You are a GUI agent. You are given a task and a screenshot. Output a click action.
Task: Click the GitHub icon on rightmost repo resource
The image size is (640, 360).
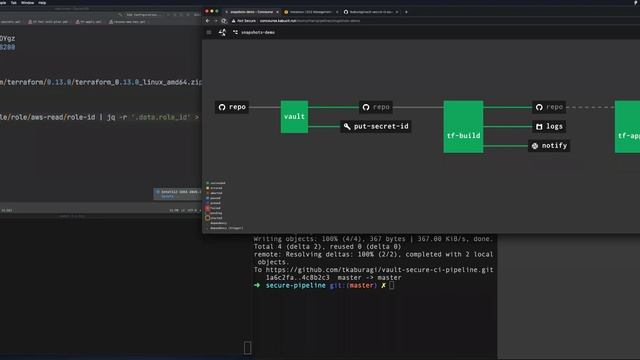click(x=539, y=107)
